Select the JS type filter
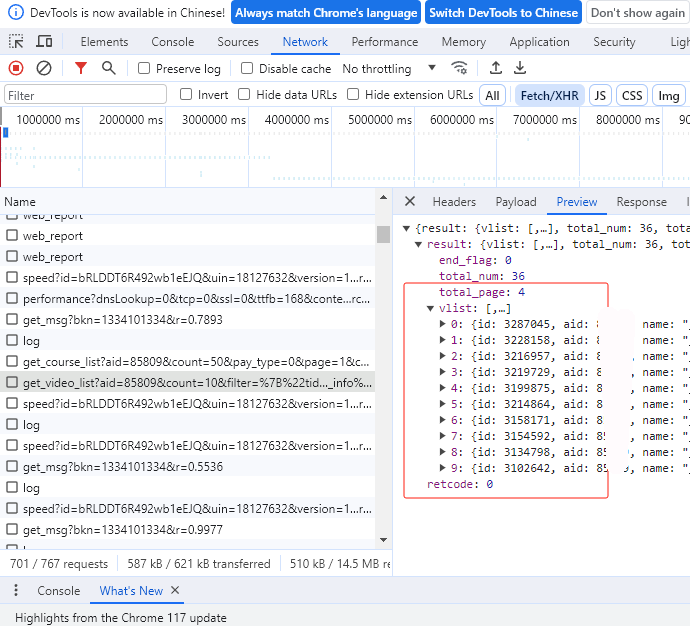 (x=600, y=95)
